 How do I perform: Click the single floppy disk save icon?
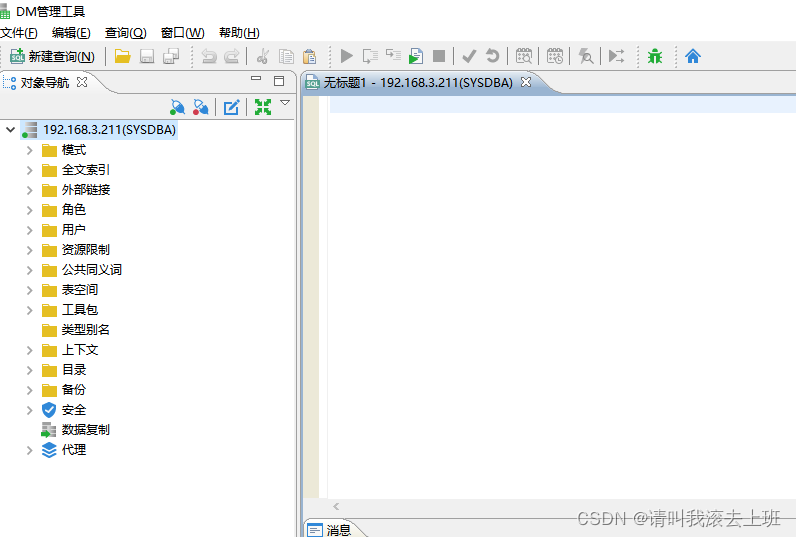pyautogui.click(x=147, y=56)
